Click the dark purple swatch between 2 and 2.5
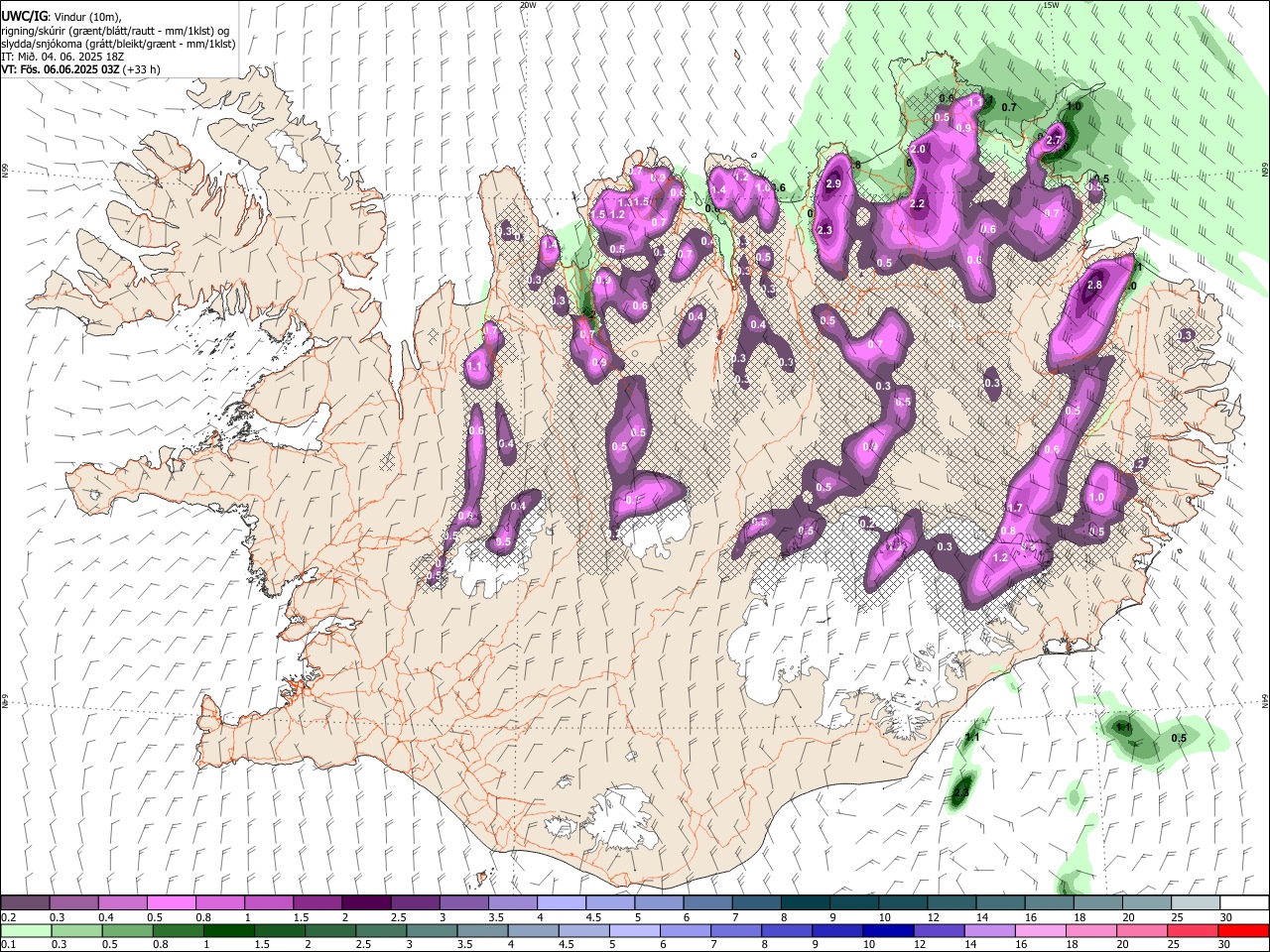1270x952 pixels. tap(366, 903)
